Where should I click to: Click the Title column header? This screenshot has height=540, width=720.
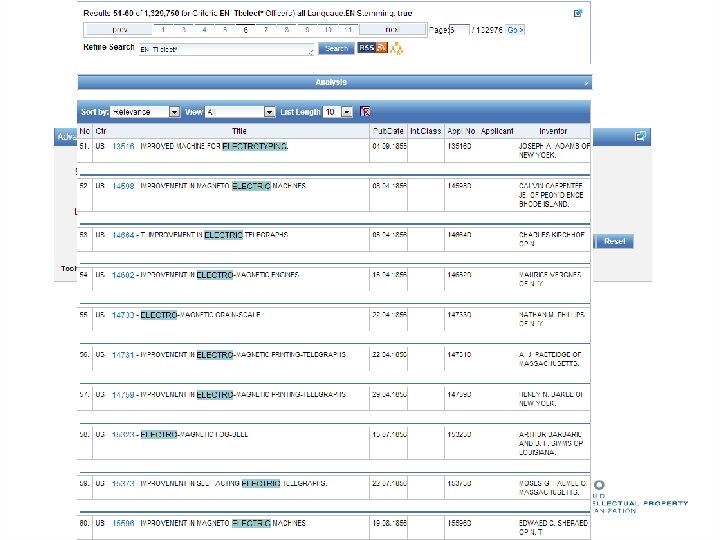pos(239,131)
